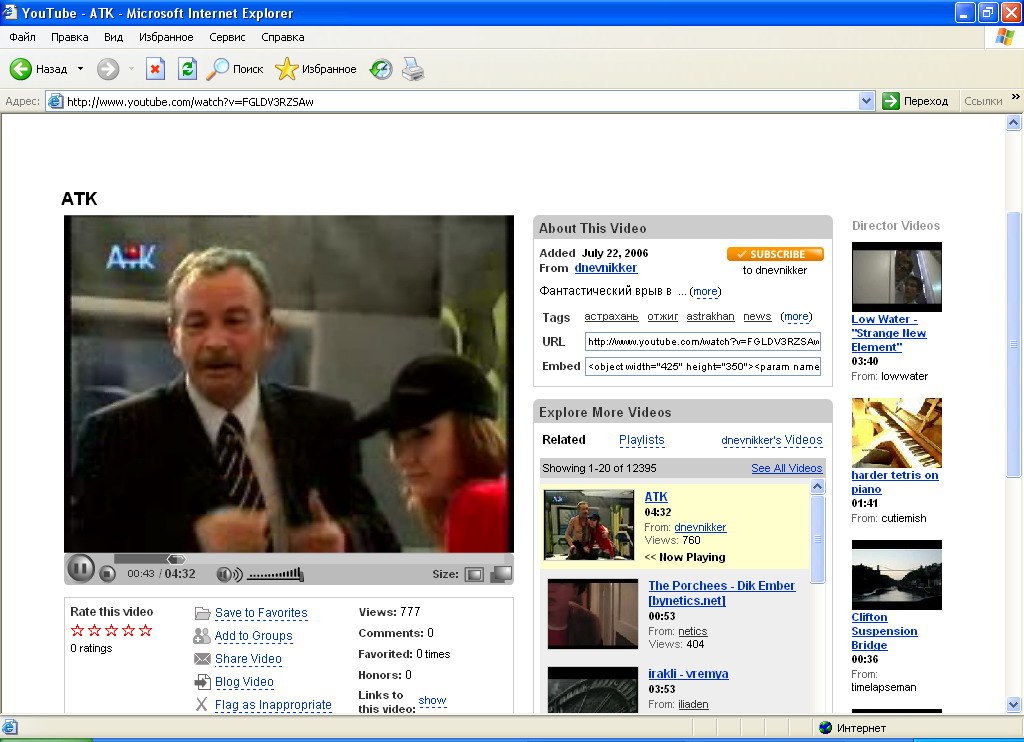Open the ATK related video thumbnail
Viewport: 1024px width, 742px height.
[588, 524]
